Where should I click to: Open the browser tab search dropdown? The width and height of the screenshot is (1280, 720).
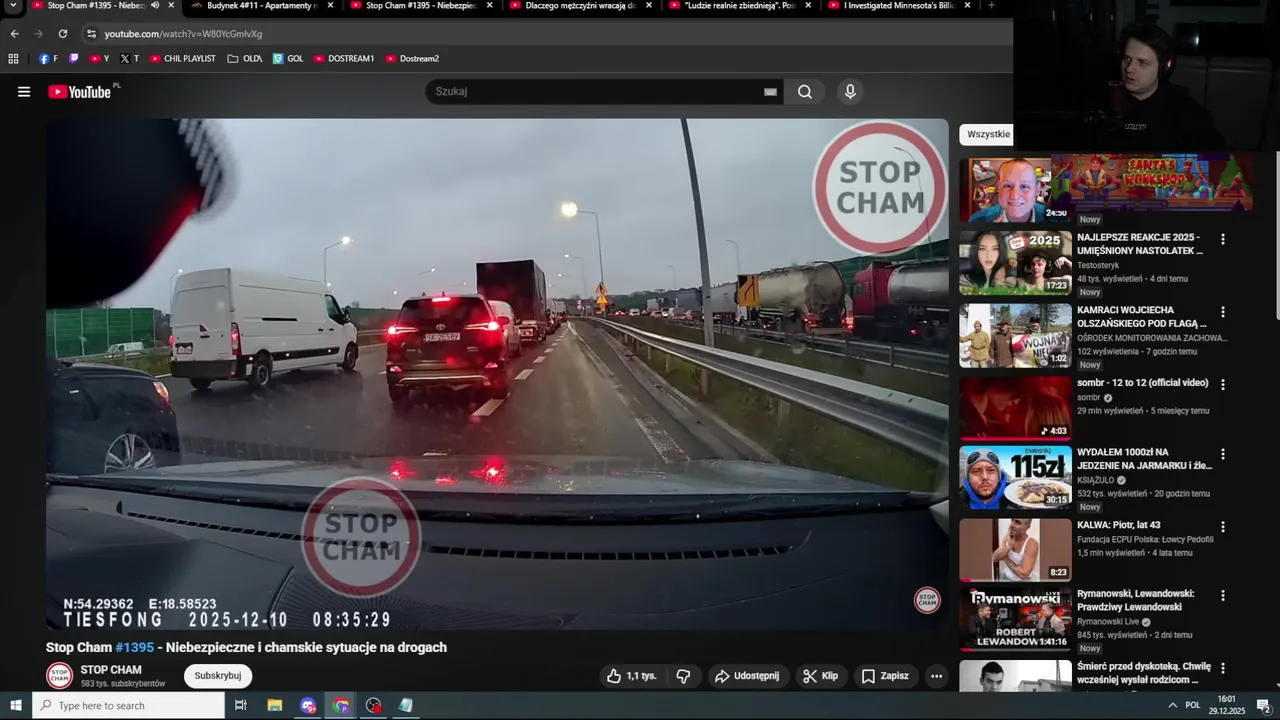[x=13, y=5]
